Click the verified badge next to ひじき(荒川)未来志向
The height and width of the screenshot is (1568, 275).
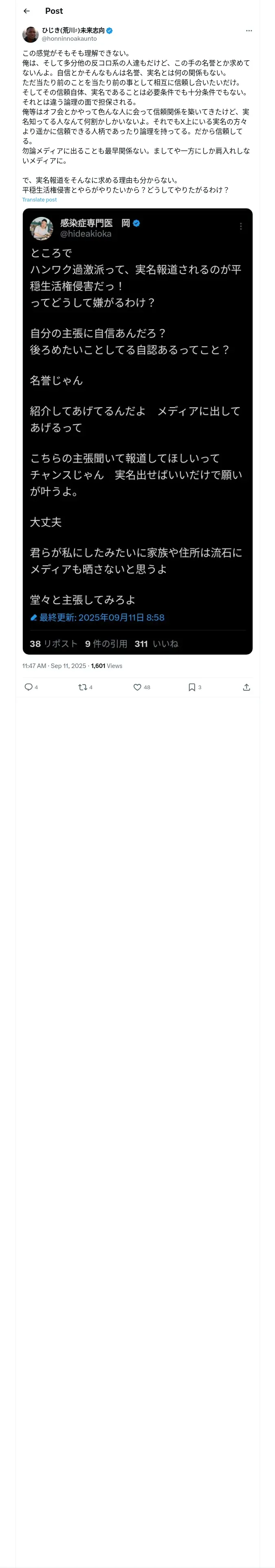pyautogui.click(x=110, y=30)
